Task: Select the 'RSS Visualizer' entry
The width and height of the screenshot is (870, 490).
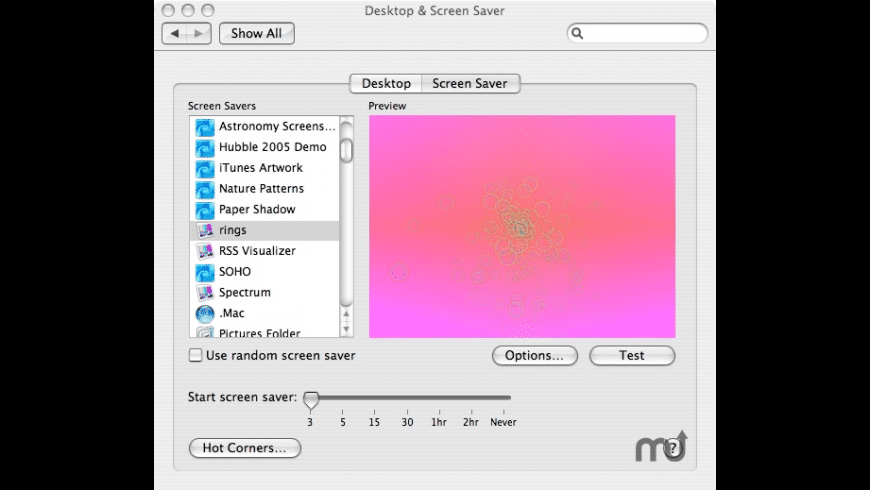Action: click(x=264, y=251)
